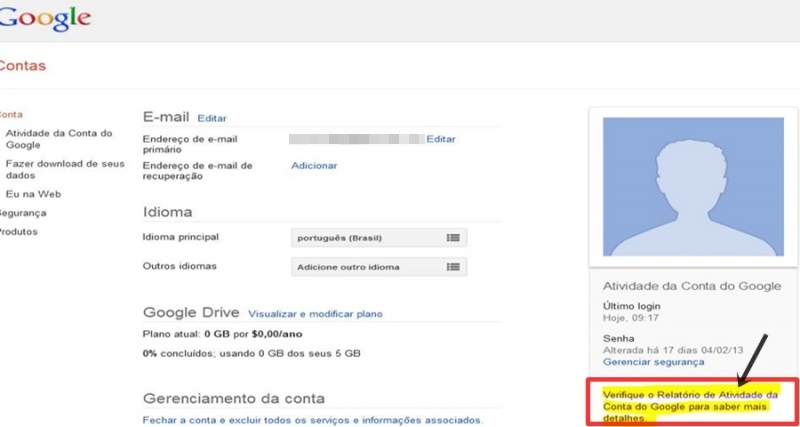Click the Outros idiomas label
The image size is (800, 427).
point(180,266)
